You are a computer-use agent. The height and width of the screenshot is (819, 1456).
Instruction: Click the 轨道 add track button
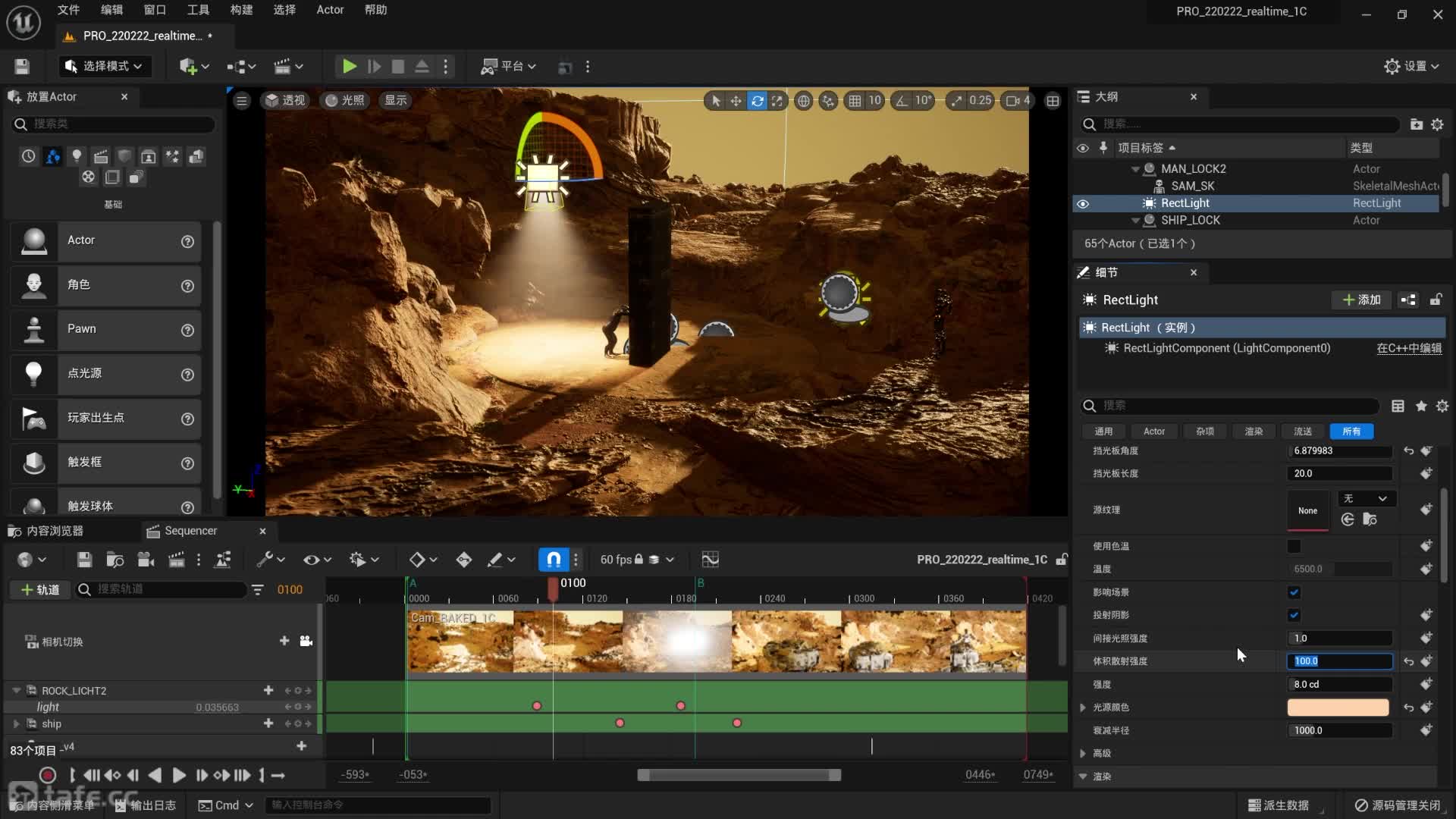click(x=40, y=589)
